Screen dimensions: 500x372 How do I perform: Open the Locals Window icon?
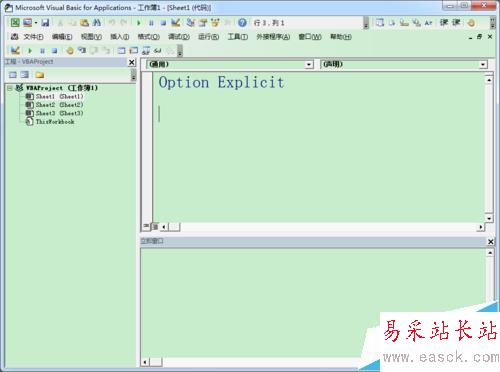tap(121, 51)
